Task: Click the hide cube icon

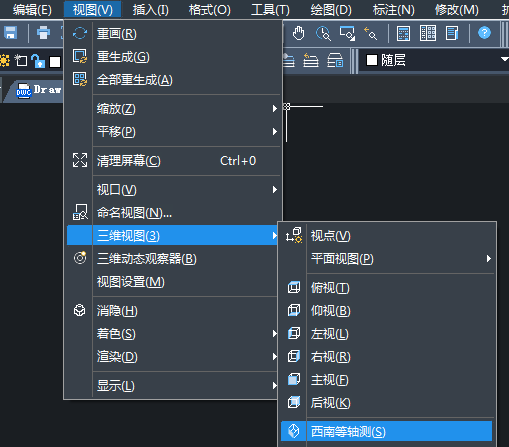Action: [80, 310]
